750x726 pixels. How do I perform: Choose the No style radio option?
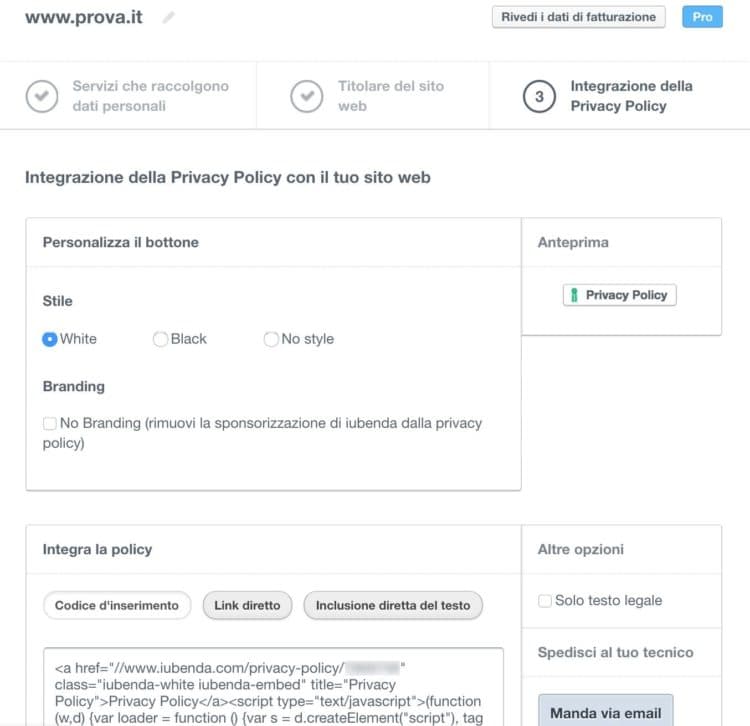coord(271,339)
